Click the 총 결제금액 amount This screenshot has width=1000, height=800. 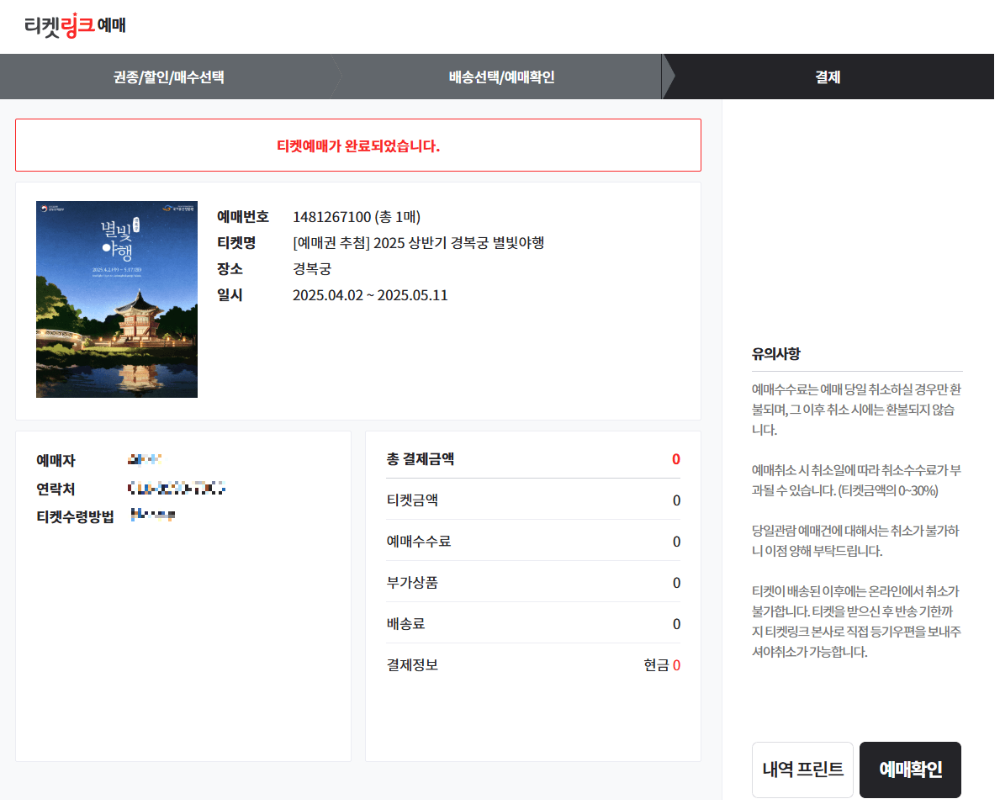[x=676, y=459]
